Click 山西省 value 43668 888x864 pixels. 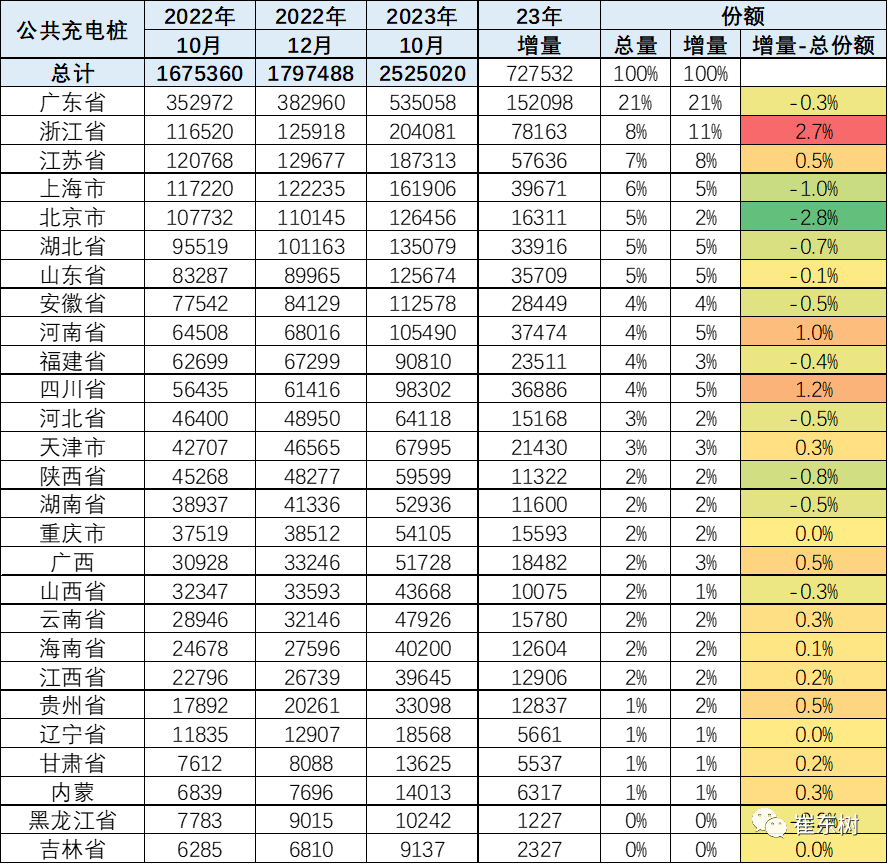pyautogui.click(x=422, y=591)
